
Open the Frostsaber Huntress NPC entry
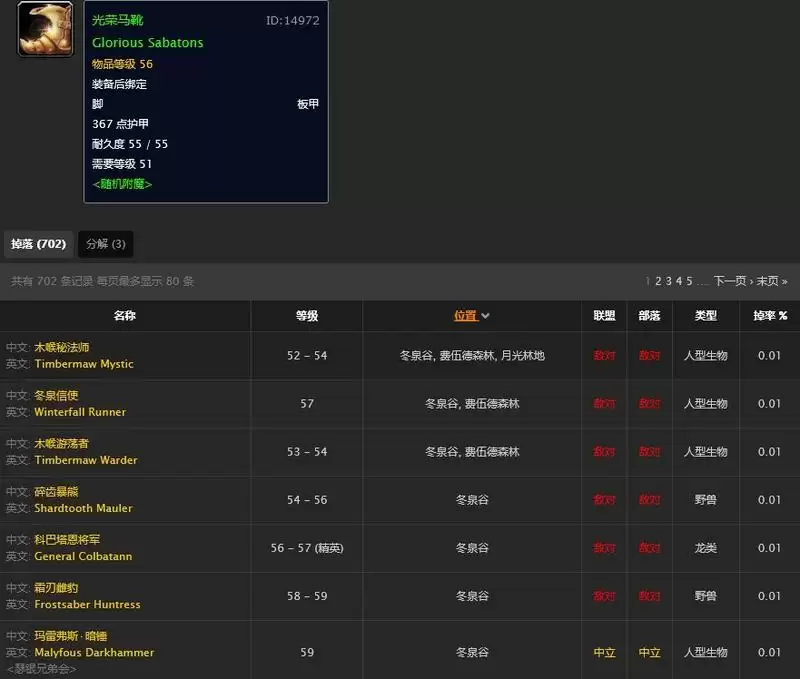click(86, 604)
